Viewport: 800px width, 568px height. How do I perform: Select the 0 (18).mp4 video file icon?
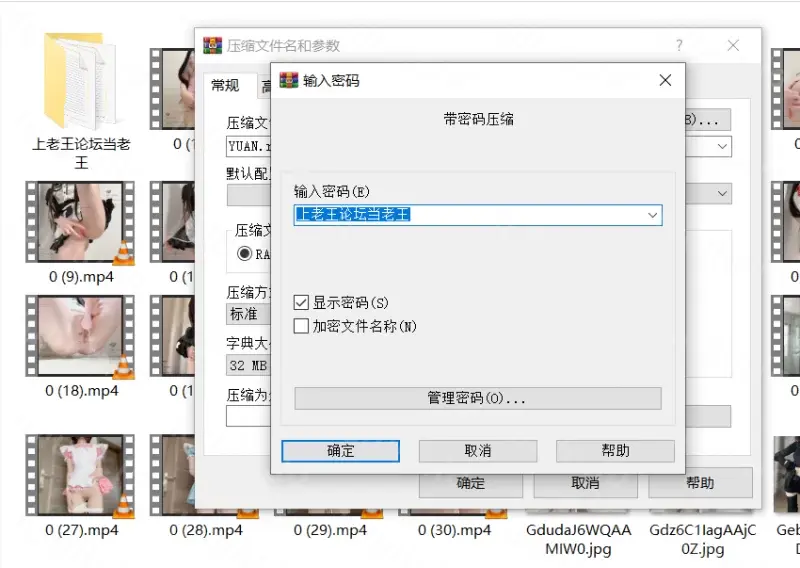80,336
